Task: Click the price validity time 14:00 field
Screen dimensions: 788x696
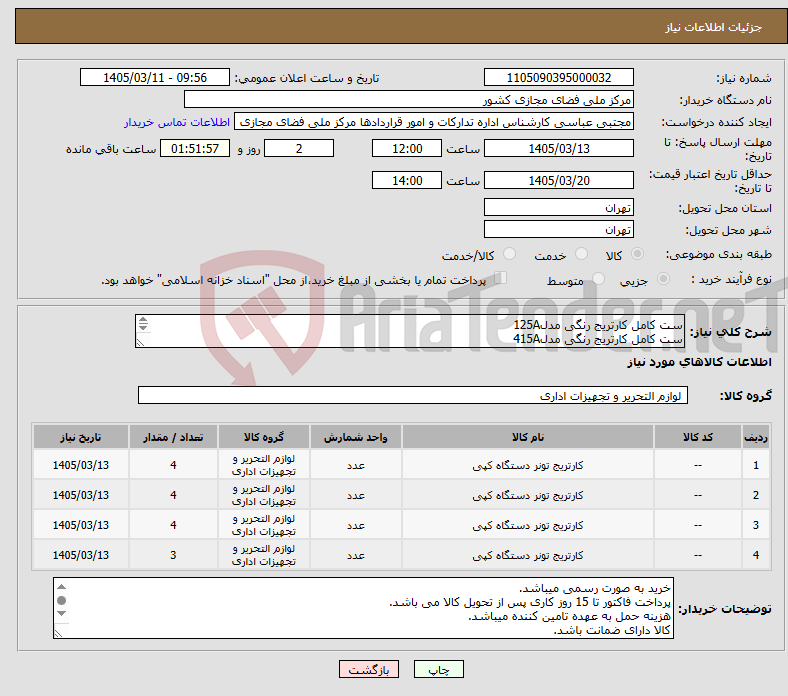Action: [x=407, y=180]
